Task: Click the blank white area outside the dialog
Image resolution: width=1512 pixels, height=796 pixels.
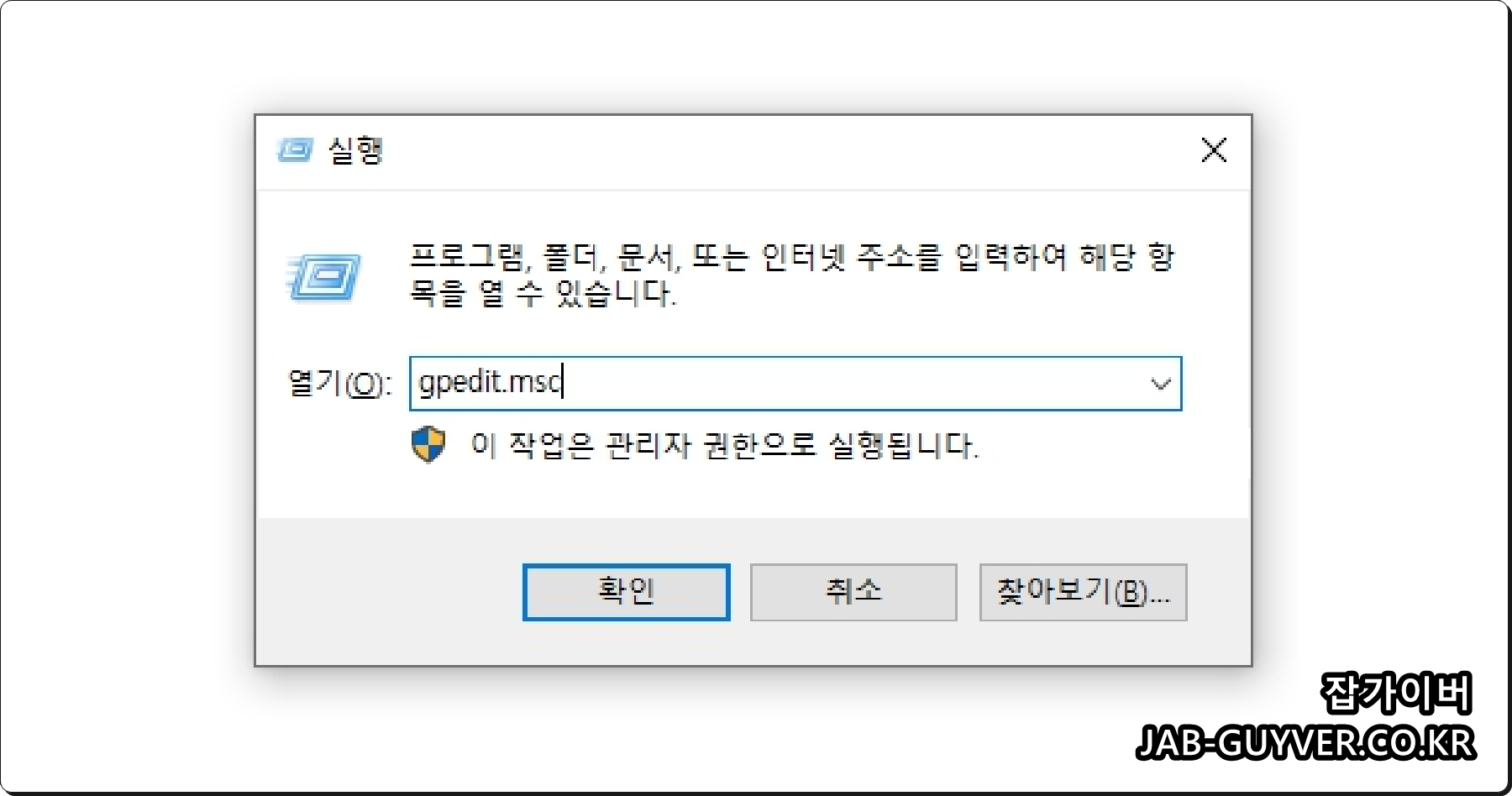Action: (126, 395)
